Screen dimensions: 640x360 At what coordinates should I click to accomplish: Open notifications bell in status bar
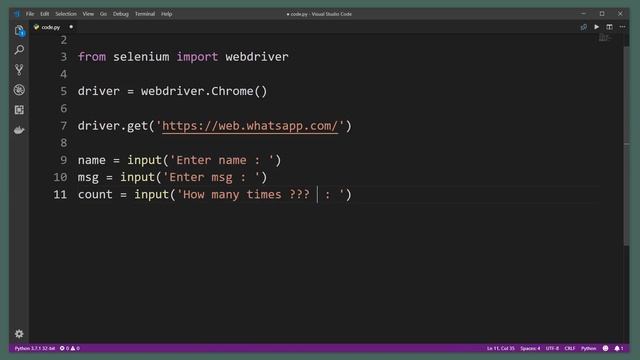click(619, 349)
